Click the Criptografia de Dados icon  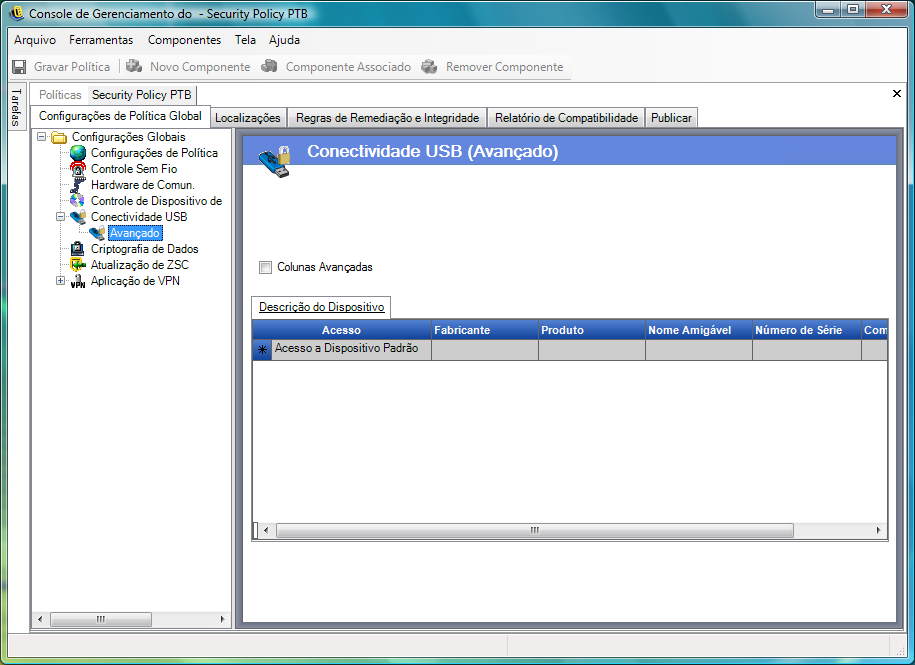pyautogui.click(x=78, y=249)
